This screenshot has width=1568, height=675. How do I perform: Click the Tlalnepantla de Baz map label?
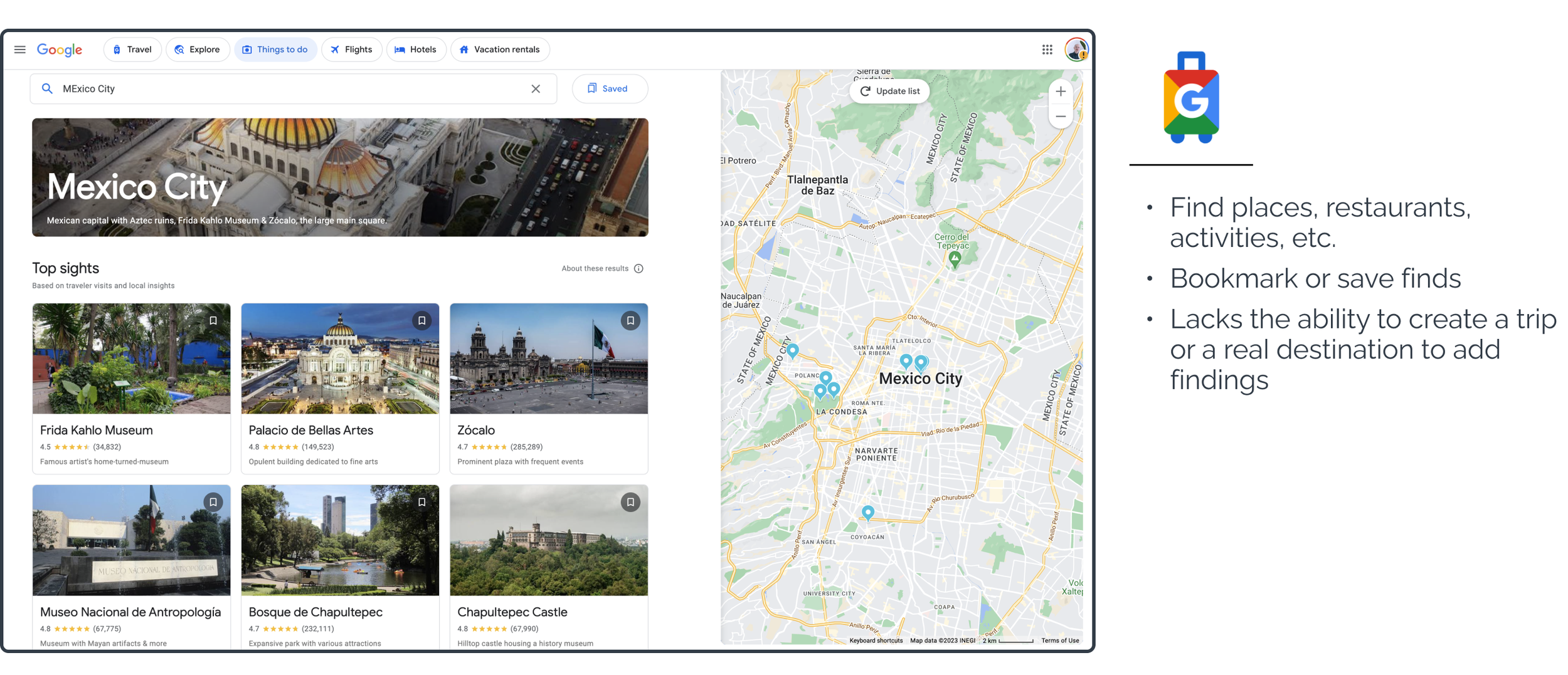click(x=817, y=185)
